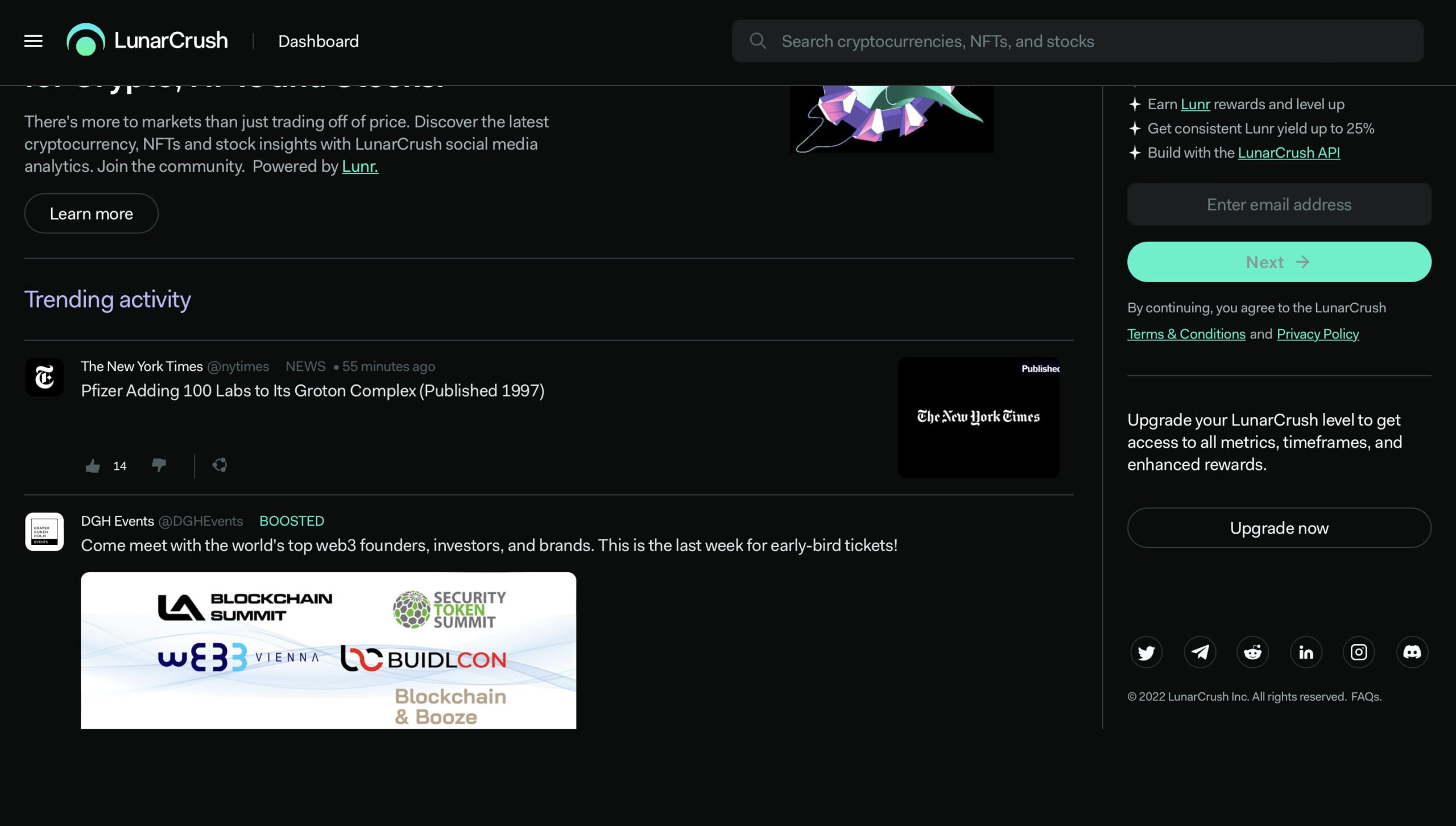Open the hamburger navigation menu
1456x826 pixels.
point(34,41)
